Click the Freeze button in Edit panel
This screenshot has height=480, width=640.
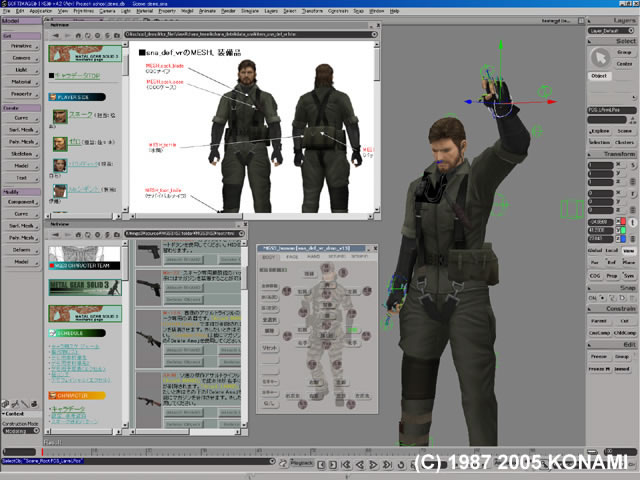coord(599,357)
